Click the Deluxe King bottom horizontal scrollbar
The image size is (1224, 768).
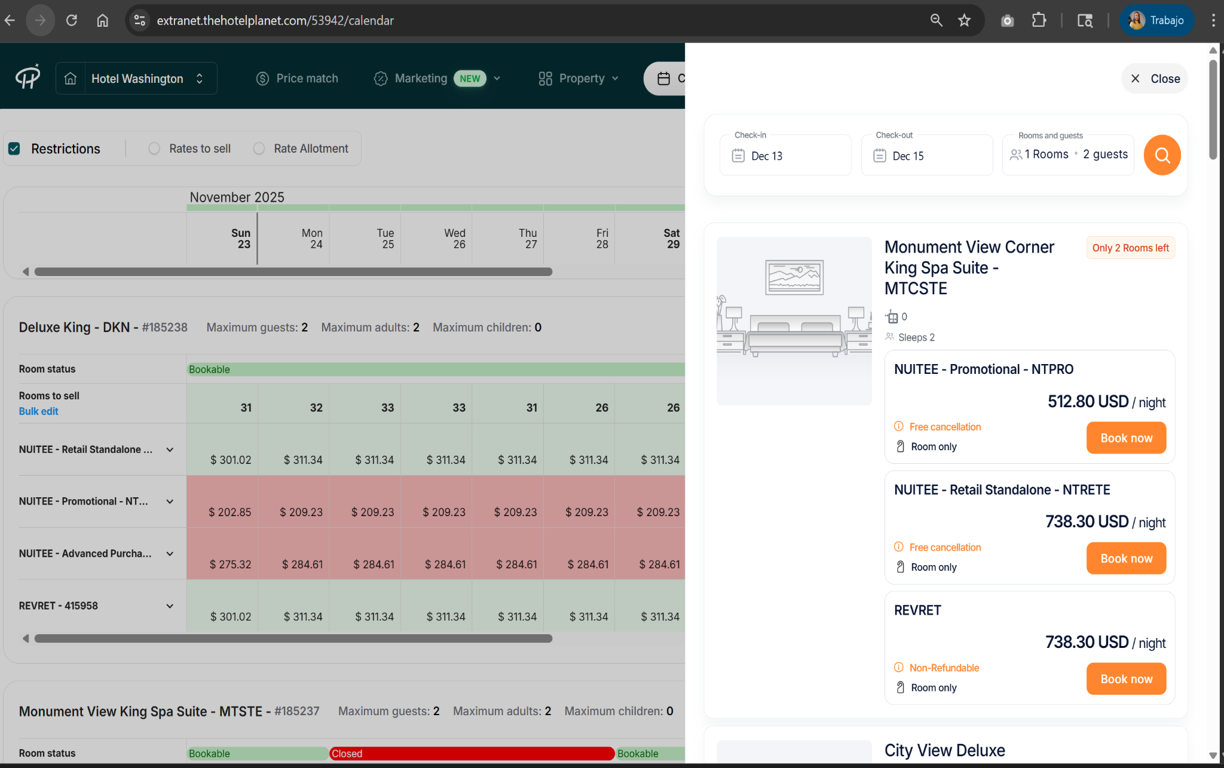pos(293,638)
